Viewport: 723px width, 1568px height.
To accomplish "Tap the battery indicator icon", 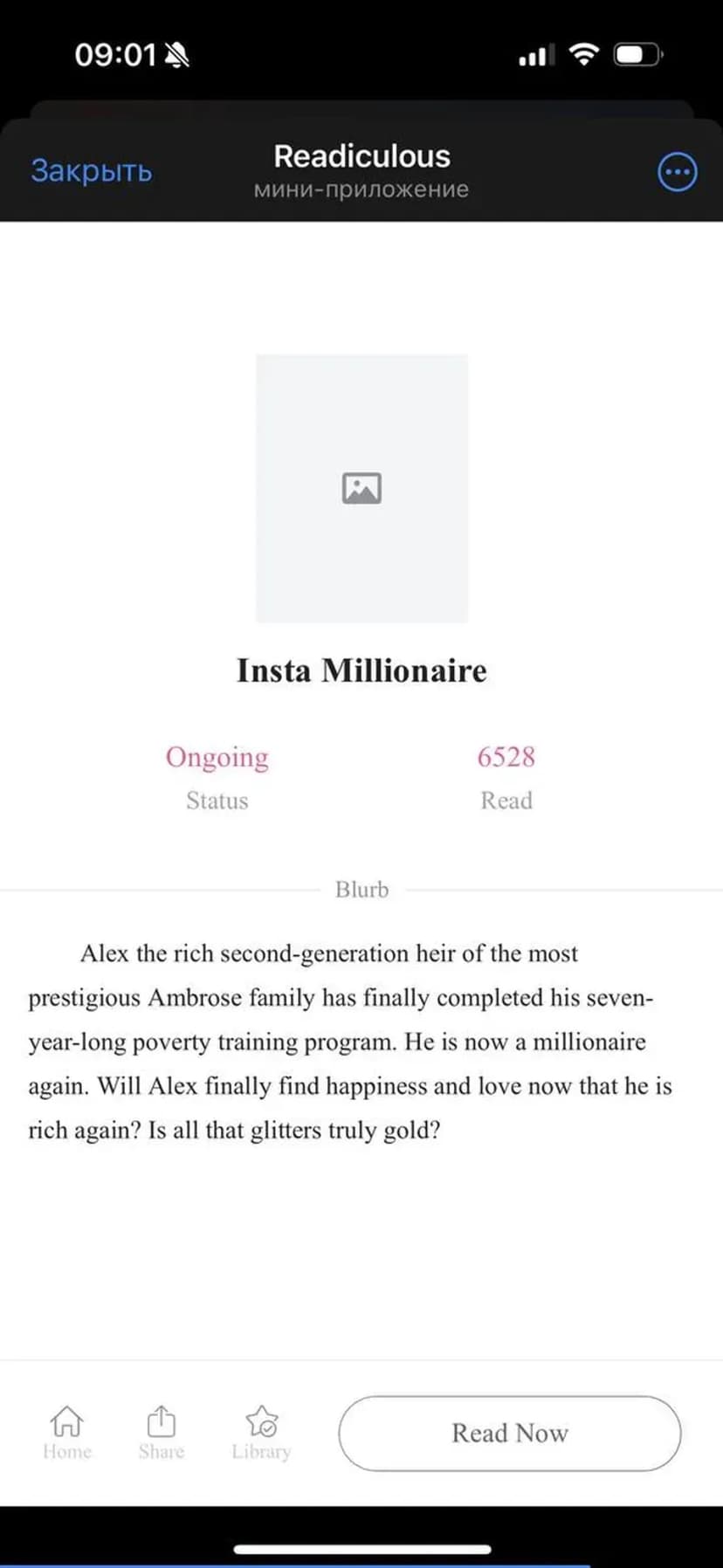I will (x=638, y=55).
